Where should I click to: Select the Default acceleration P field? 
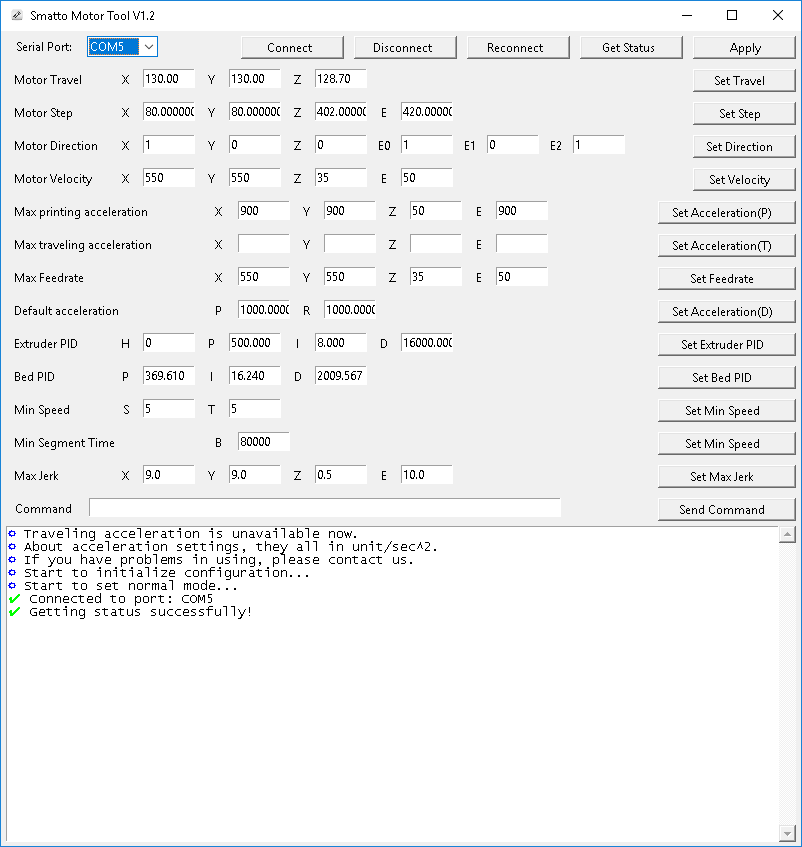tap(264, 310)
